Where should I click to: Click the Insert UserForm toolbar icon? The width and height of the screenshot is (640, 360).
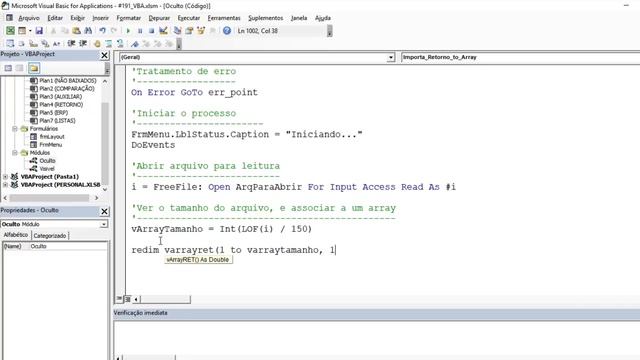(x=22, y=31)
